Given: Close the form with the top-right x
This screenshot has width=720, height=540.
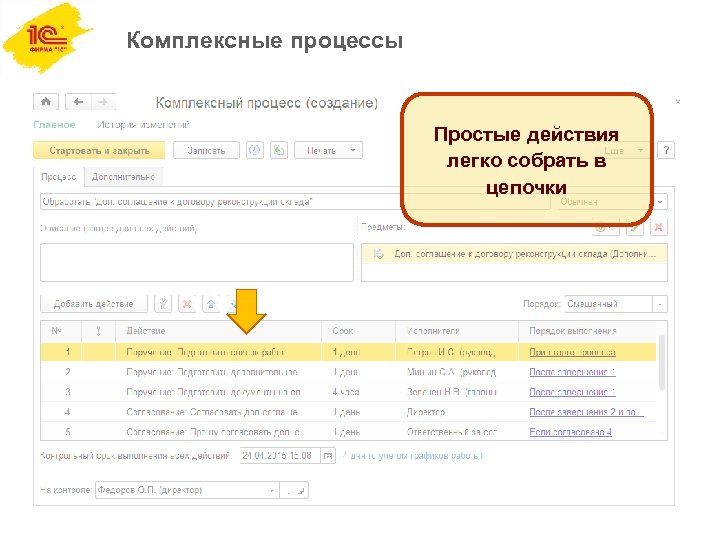Looking at the screenshot, I should [678, 101].
